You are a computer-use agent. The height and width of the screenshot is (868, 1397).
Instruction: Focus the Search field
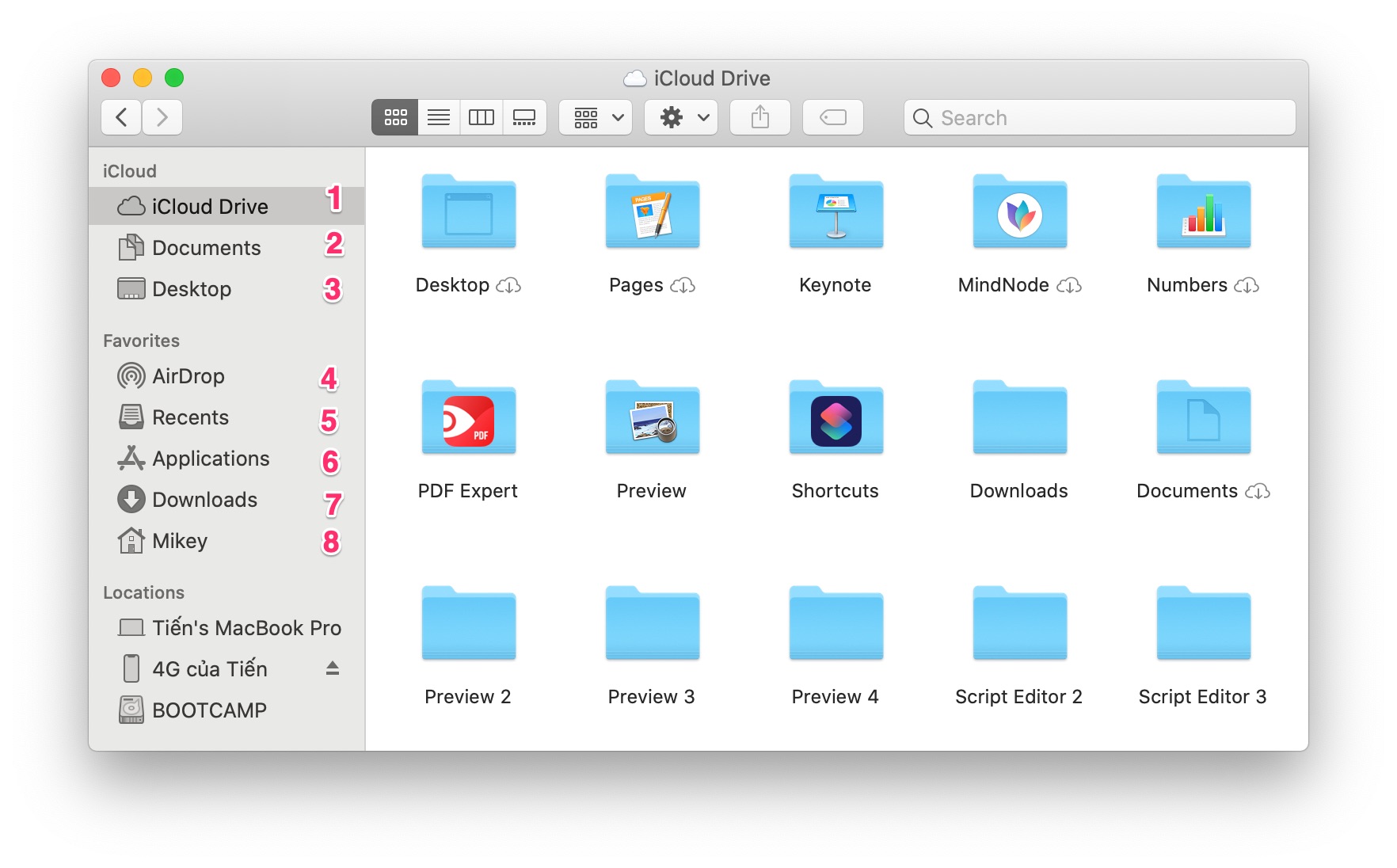point(1099,117)
